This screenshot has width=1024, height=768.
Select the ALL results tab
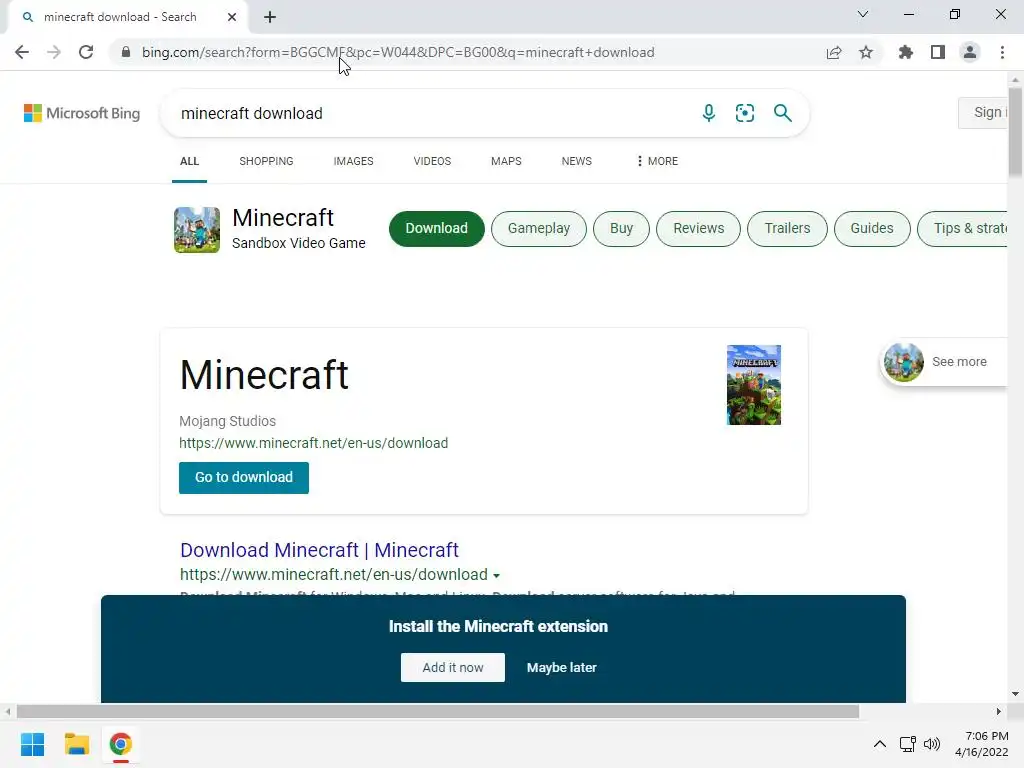click(x=189, y=161)
